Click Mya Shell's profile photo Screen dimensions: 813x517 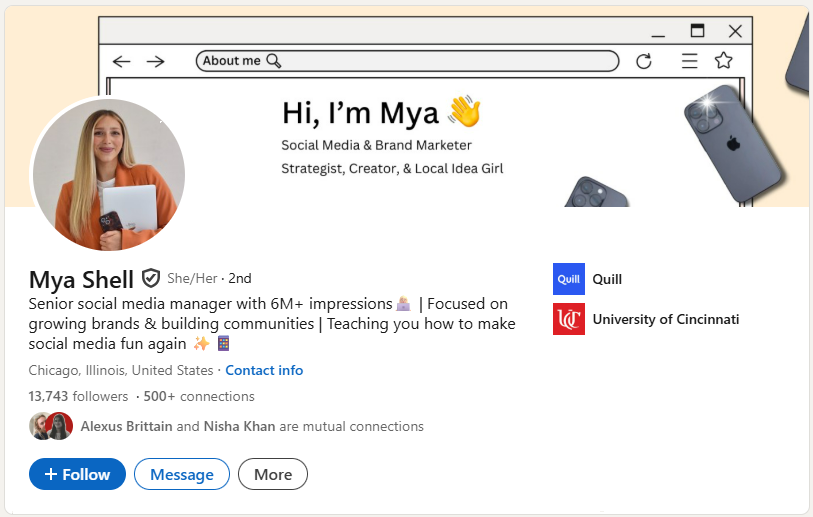pyautogui.click(x=109, y=174)
